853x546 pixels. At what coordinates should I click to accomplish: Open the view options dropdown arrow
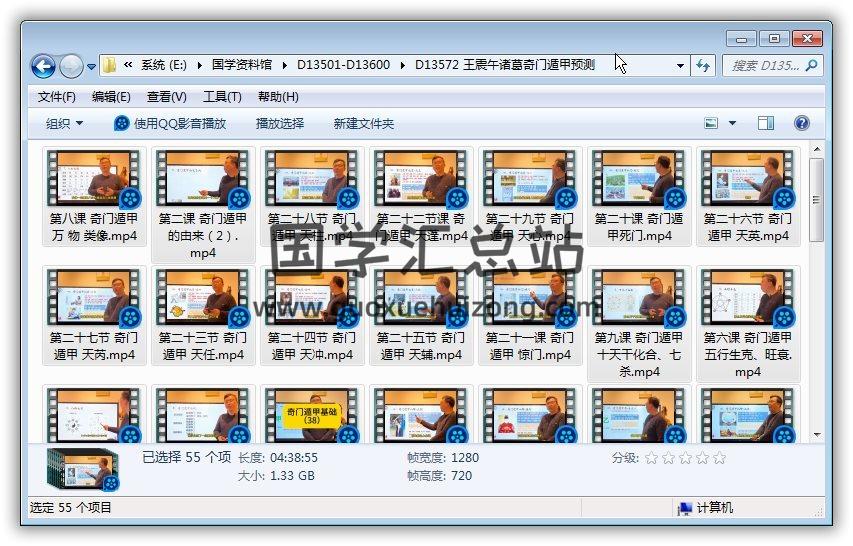point(732,123)
